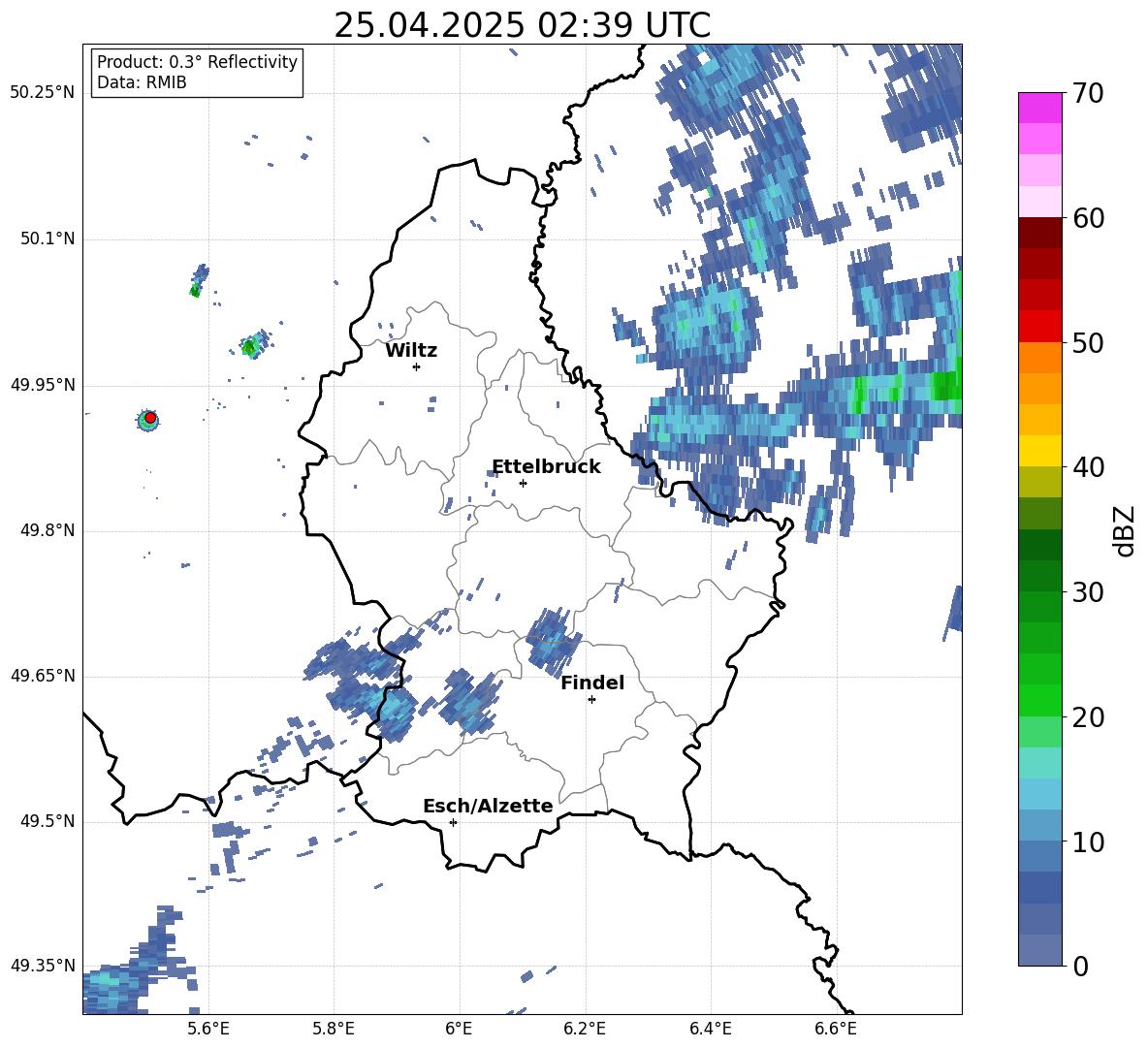Click the dBZ colorbar axis label
The width and height of the screenshot is (1148, 1048).
tap(1124, 530)
